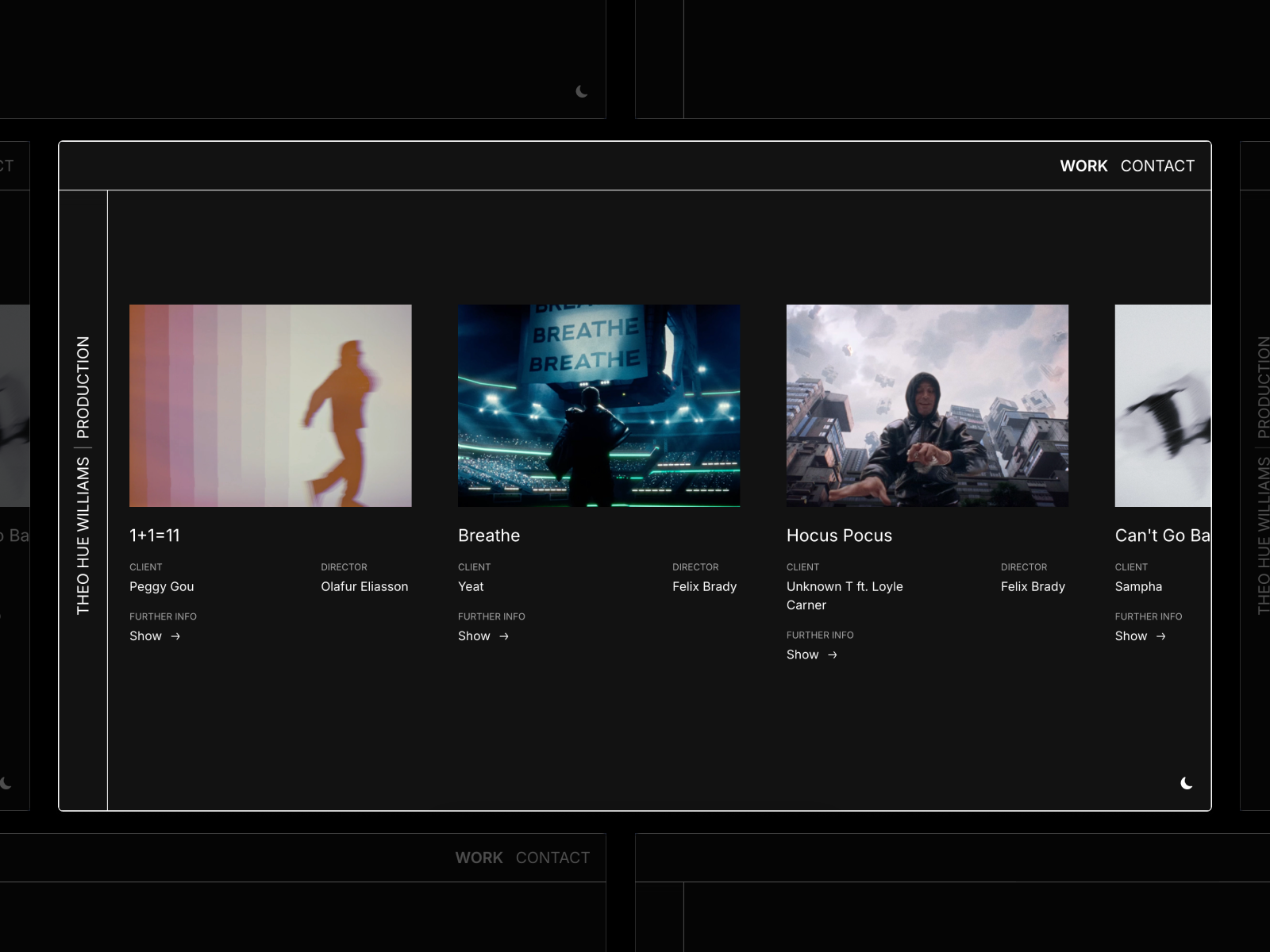Click director name Olafur Eliasson

tap(364, 586)
